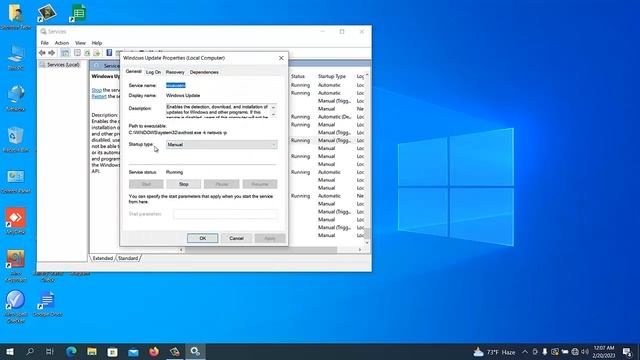This screenshot has width=640, height=360.
Task: Click the volume speaker icon in tray
Action: (585, 352)
